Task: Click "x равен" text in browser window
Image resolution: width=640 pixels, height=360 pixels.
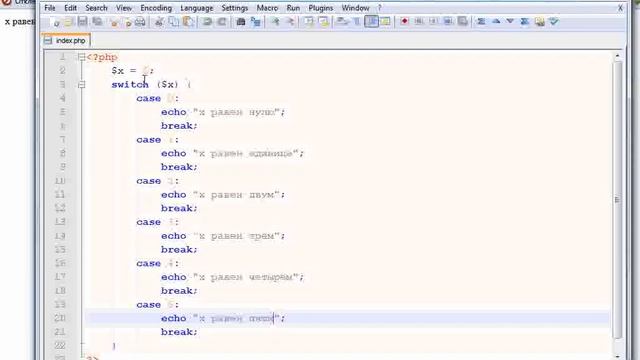Action: 20,22
